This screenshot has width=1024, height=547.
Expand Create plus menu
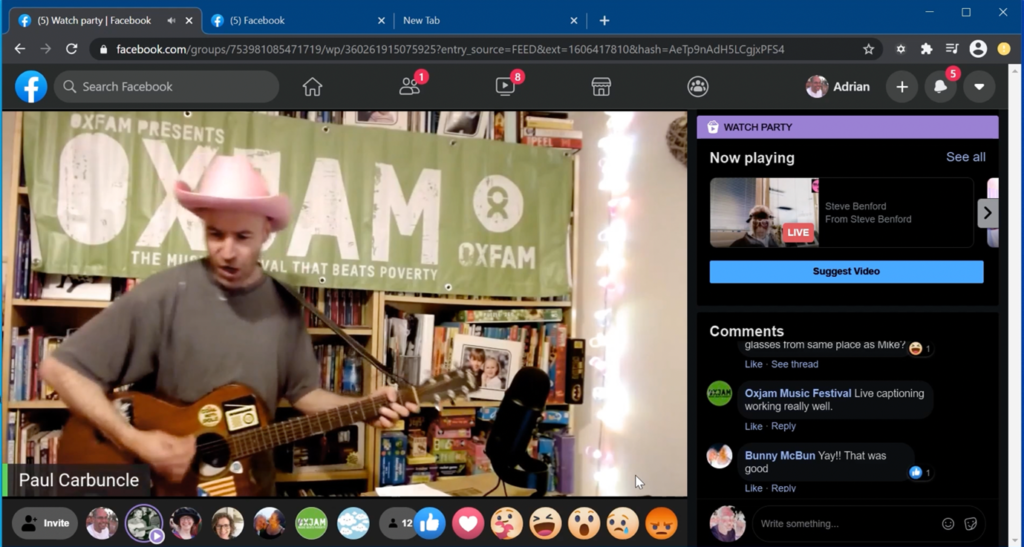[x=901, y=87]
